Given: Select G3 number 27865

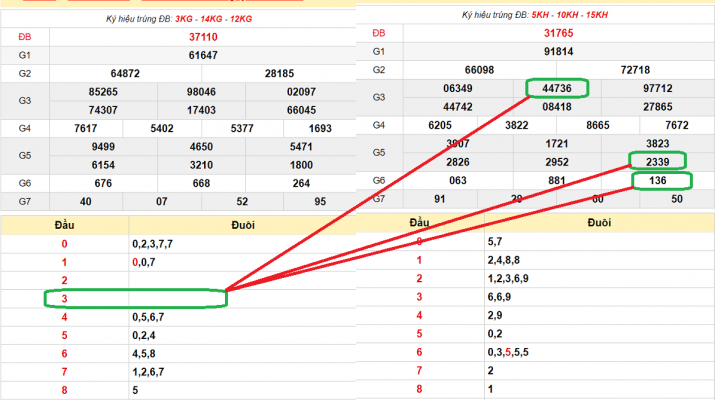Looking at the screenshot, I should pyautogui.click(x=658, y=107).
